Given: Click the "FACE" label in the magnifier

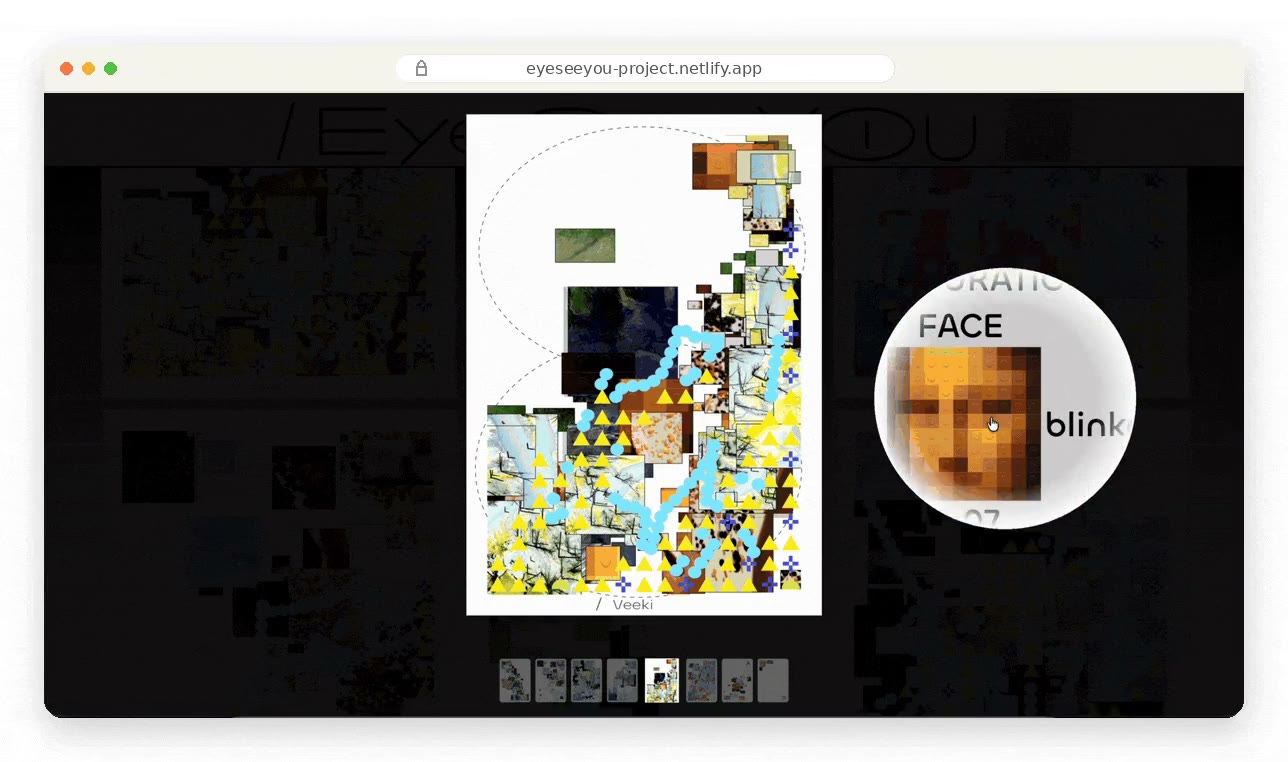Looking at the screenshot, I should pyautogui.click(x=960, y=326).
